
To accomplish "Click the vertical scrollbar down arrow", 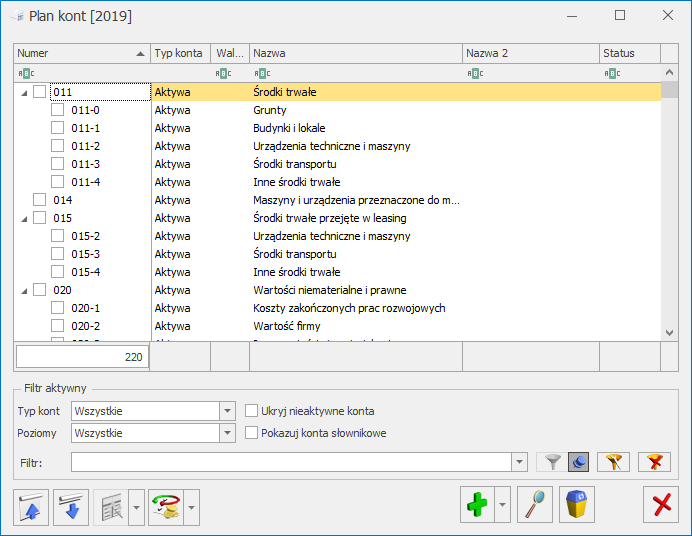I will point(670,332).
